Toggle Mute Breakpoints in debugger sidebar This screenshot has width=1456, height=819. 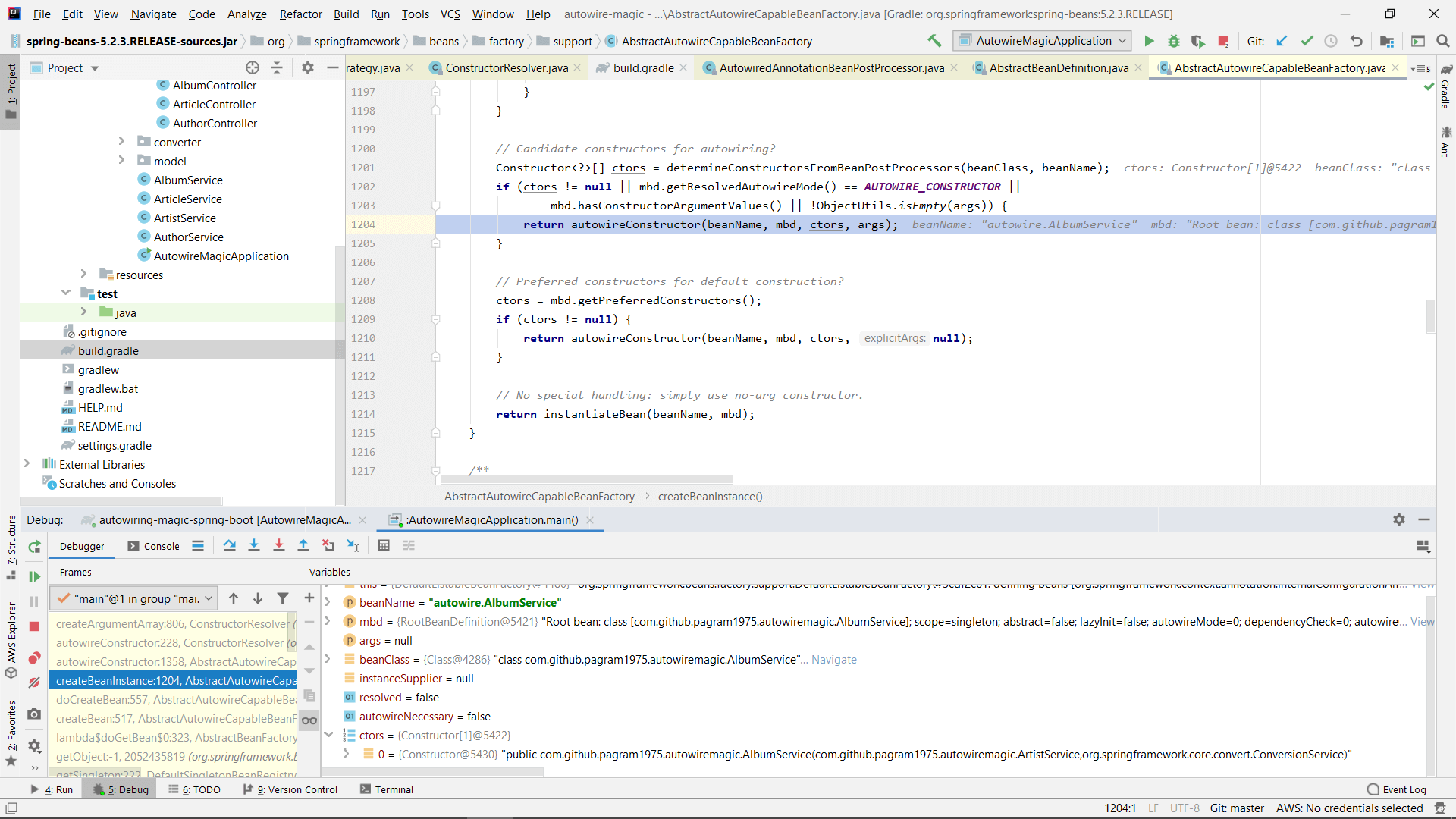click(x=34, y=682)
